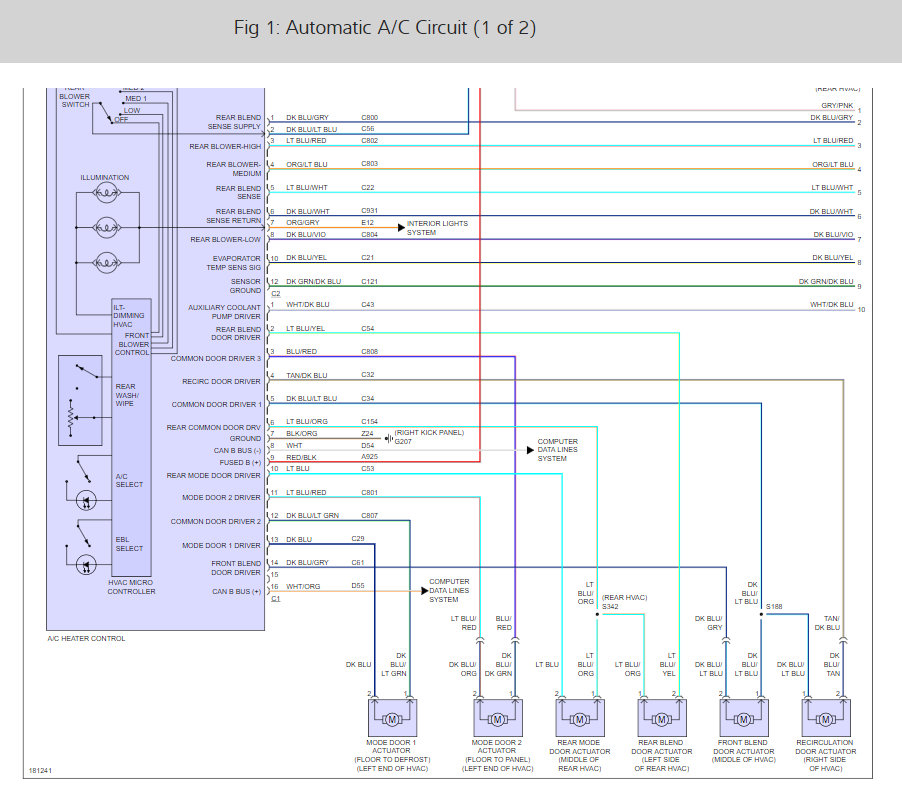Click the RED/BLK wire label

pyautogui.click(x=301, y=457)
